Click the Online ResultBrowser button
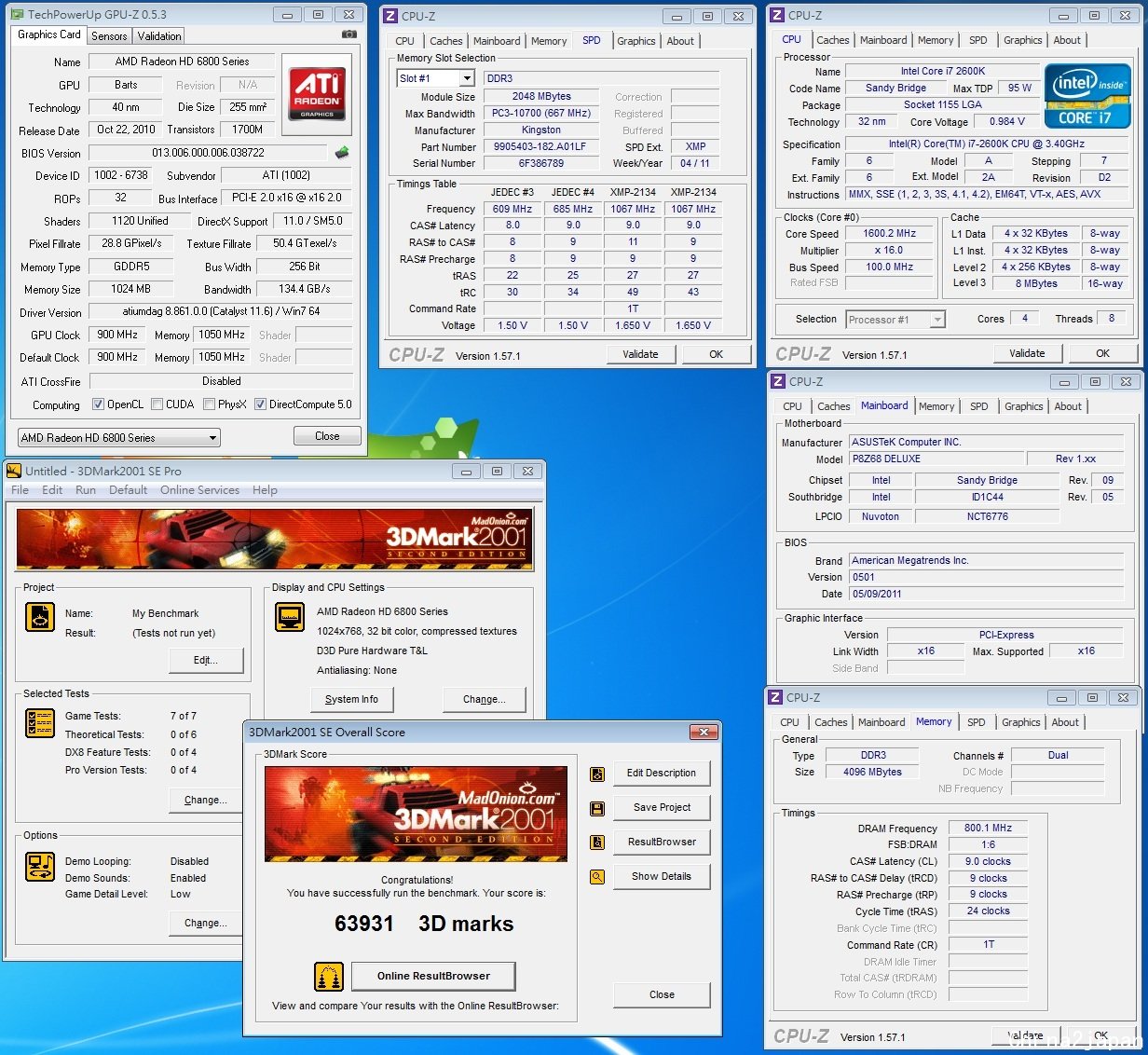Viewport: 1148px width, 1055px height. pos(433,976)
